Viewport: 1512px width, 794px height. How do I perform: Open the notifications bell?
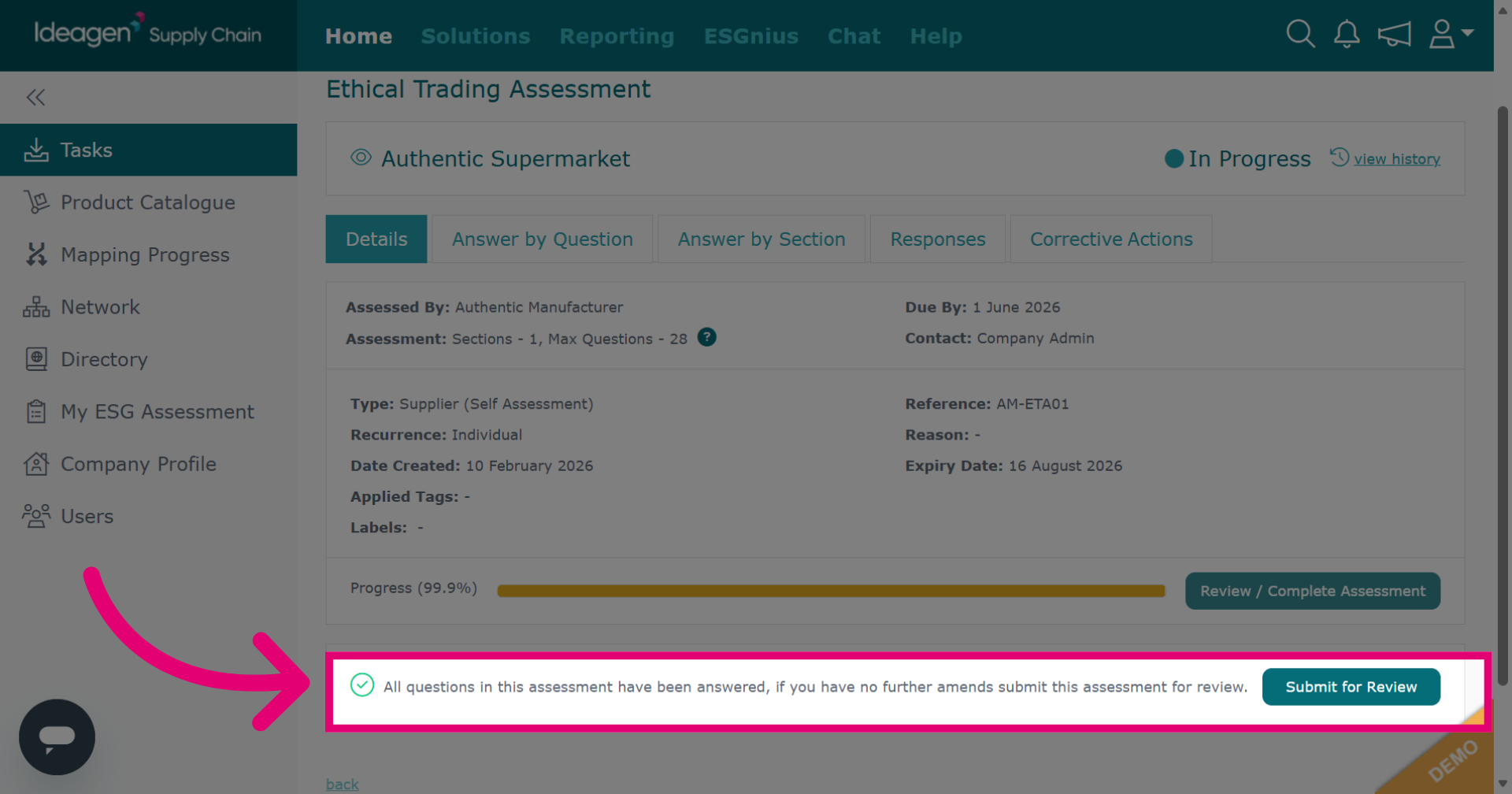pos(1347,34)
